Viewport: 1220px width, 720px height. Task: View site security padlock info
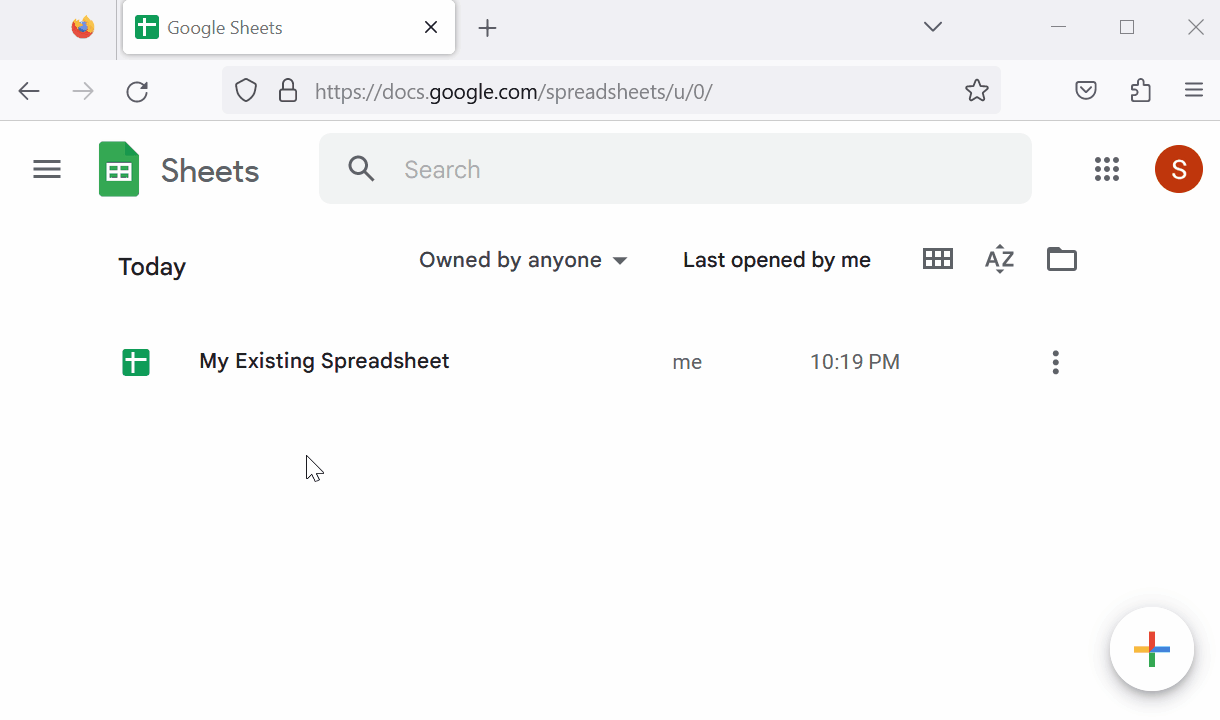point(288,91)
